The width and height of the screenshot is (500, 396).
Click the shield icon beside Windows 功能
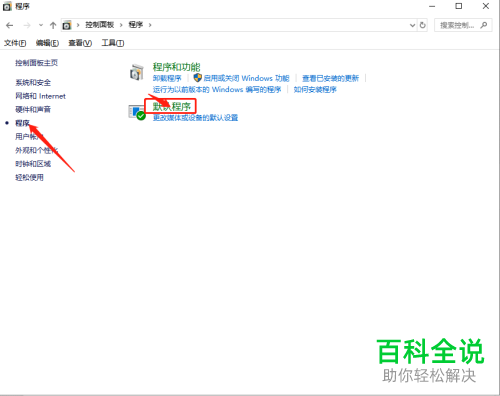click(x=198, y=78)
